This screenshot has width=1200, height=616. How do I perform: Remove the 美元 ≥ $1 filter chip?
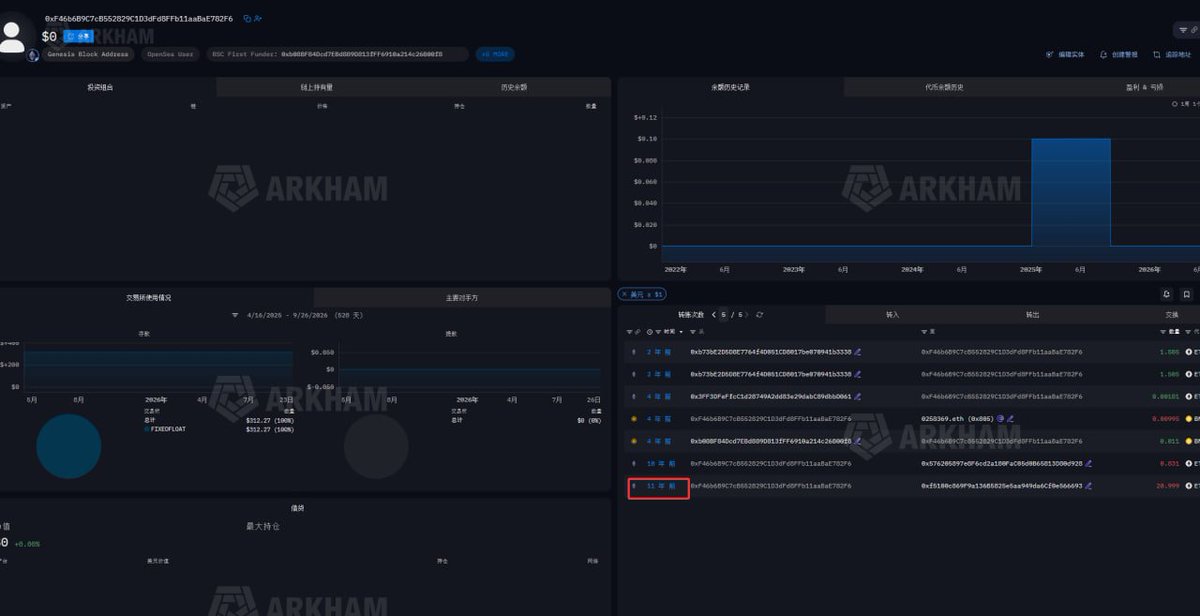624,294
